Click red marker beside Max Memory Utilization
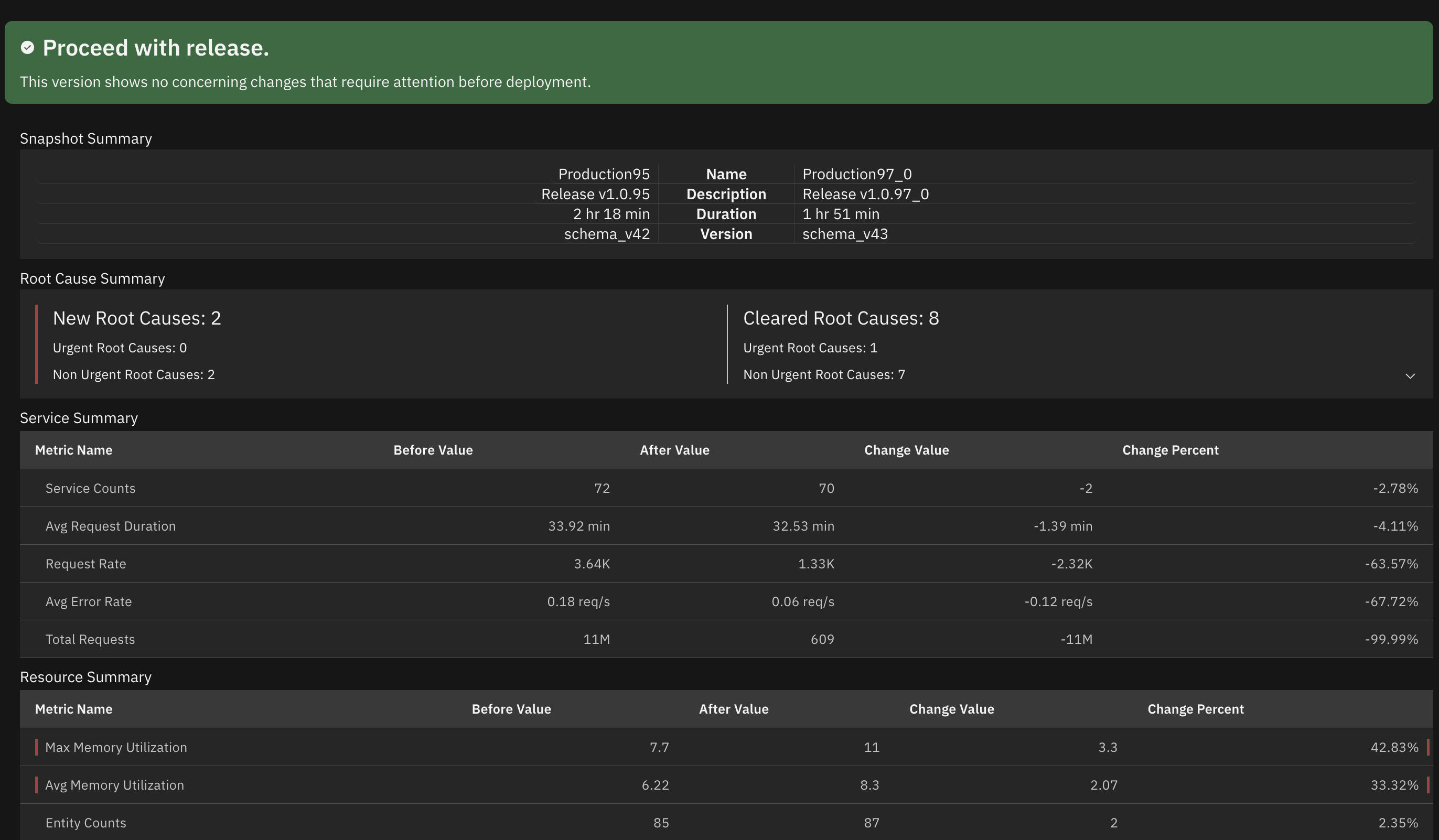Viewport: 1439px width, 840px height. (x=37, y=747)
